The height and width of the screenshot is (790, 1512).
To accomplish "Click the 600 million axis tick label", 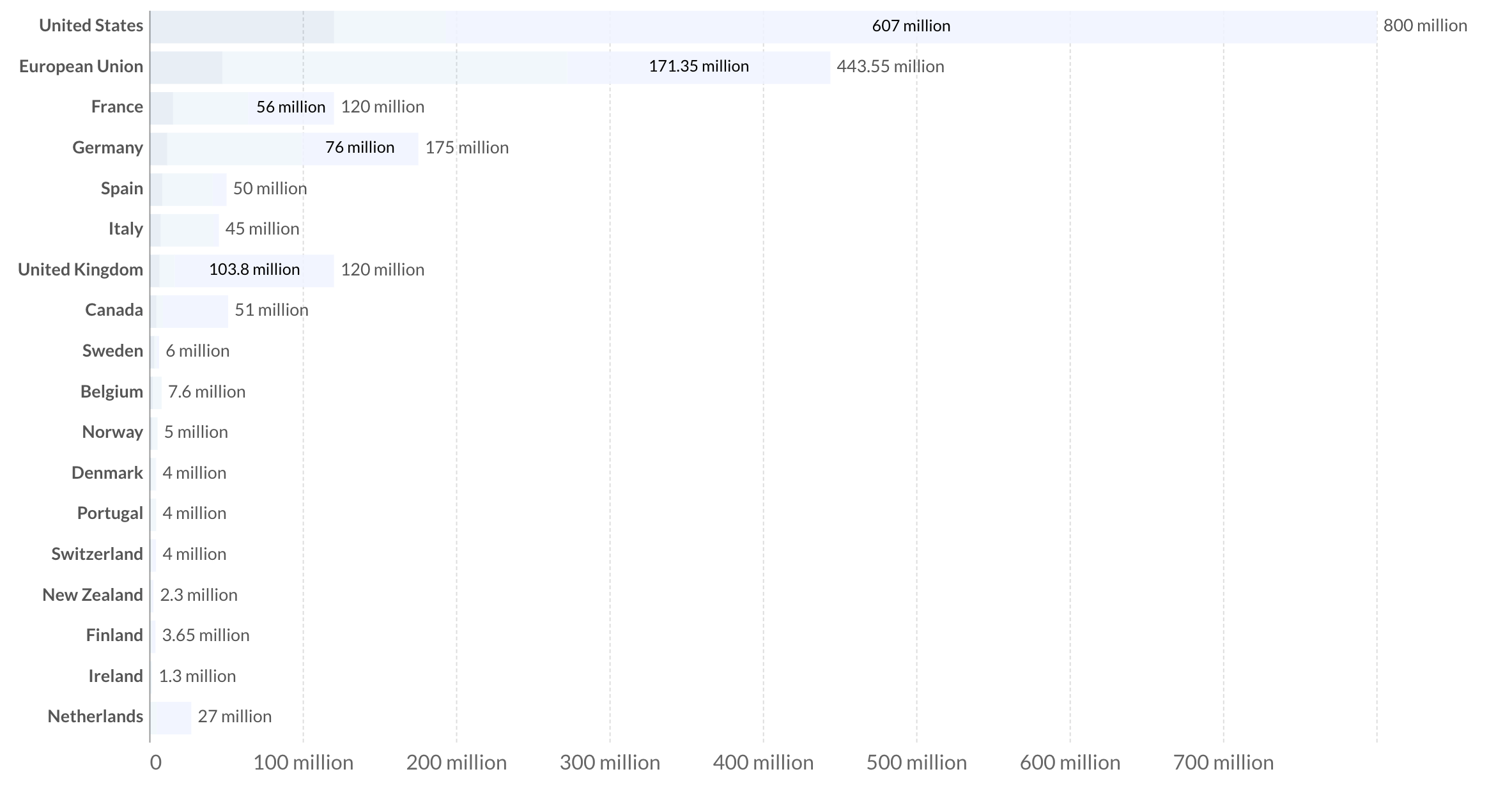I will click(x=1070, y=763).
